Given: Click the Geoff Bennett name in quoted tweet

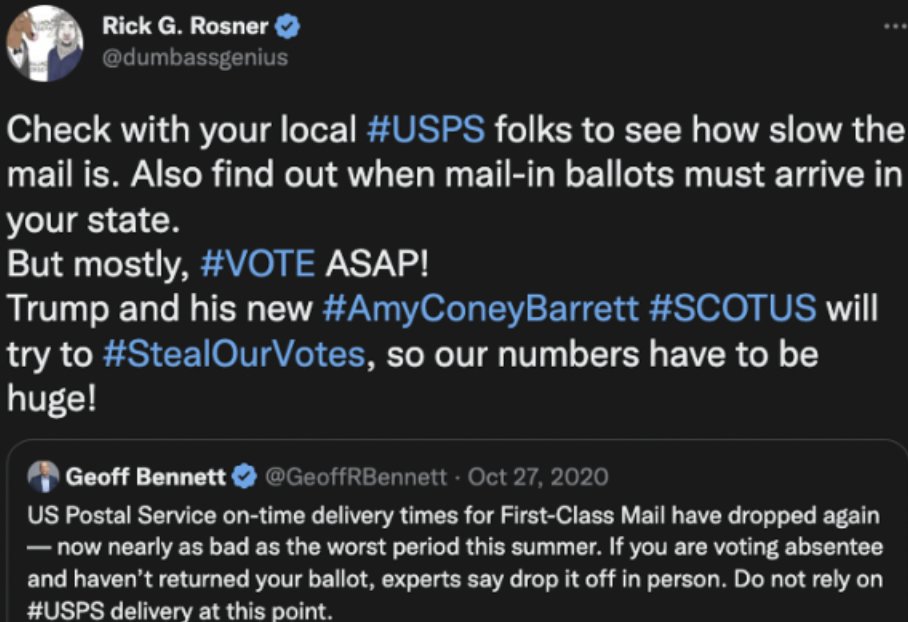Looking at the screenshot, I should (x=146, y=477).
